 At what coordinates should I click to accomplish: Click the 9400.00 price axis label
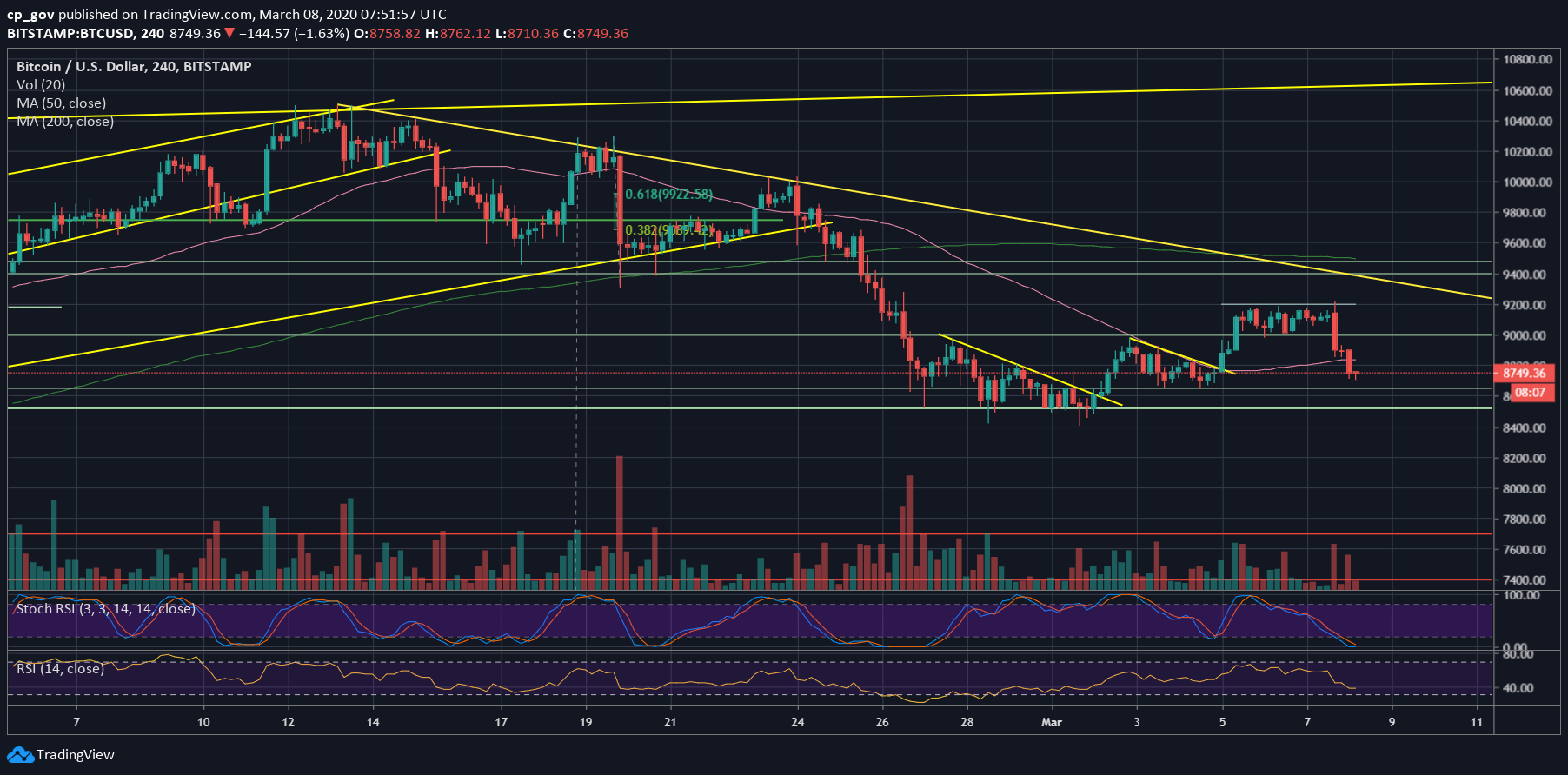point(1525,275)
